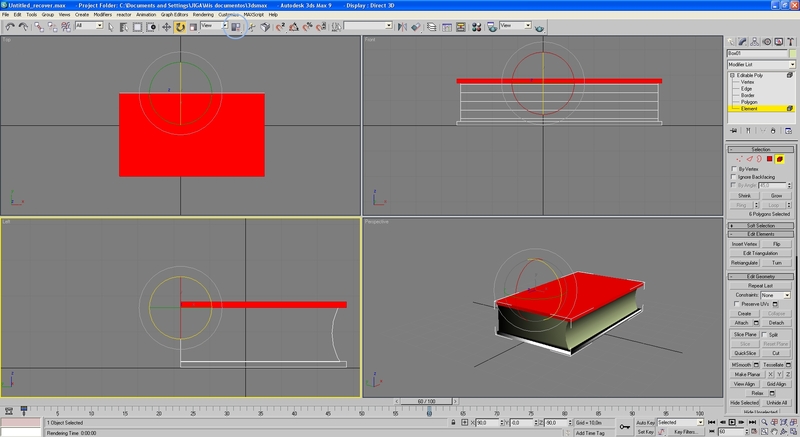Enable the Split checkbox near Slice Plane
The height and width of the screenshot is (437, 800).
[x=764, y=335]
